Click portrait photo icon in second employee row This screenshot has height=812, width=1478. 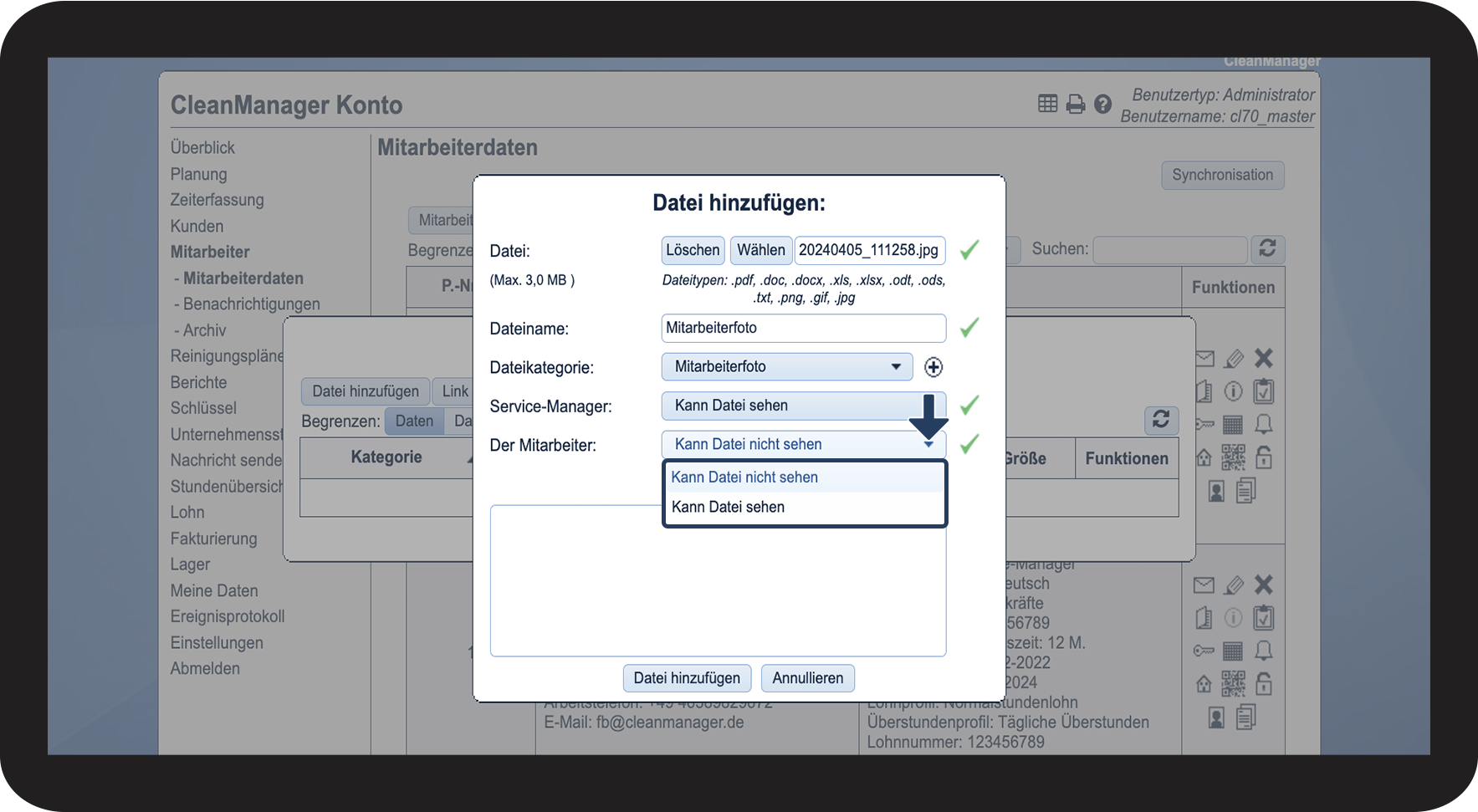pos(1217,717)
